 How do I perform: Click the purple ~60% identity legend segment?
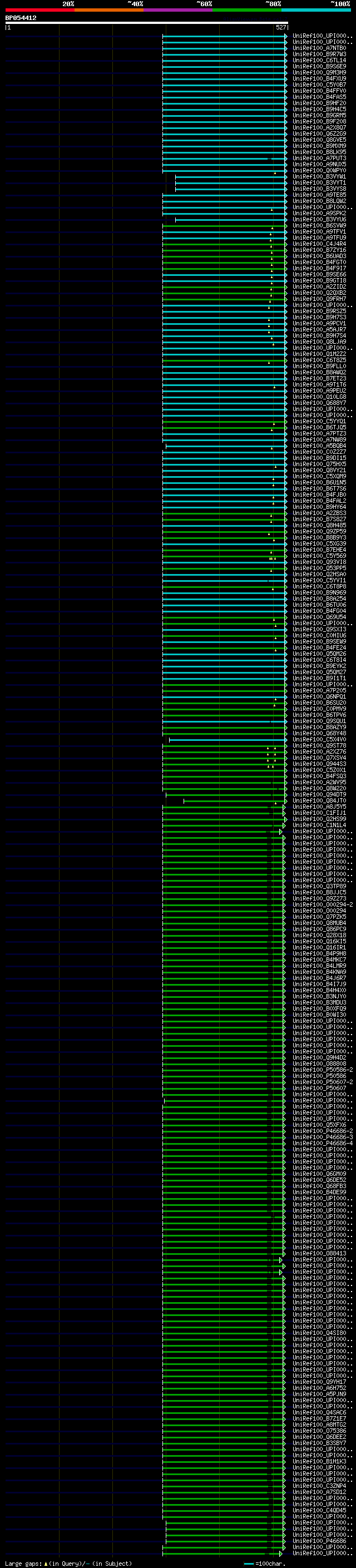[179, 10]
